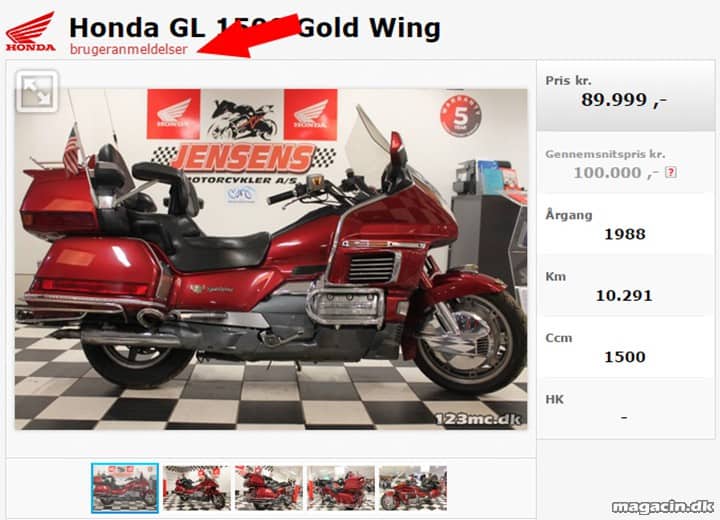
Task: Click the Honda GL 1500 Gold Wing title
Action: tap(255, 28)
